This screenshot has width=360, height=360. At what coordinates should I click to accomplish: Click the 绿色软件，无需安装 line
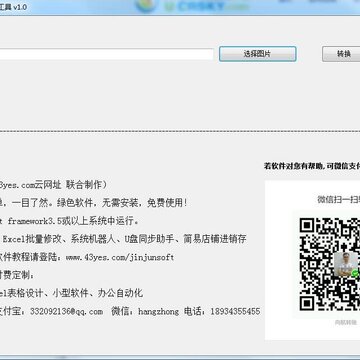pyautogui.click(x=94, y=203)
